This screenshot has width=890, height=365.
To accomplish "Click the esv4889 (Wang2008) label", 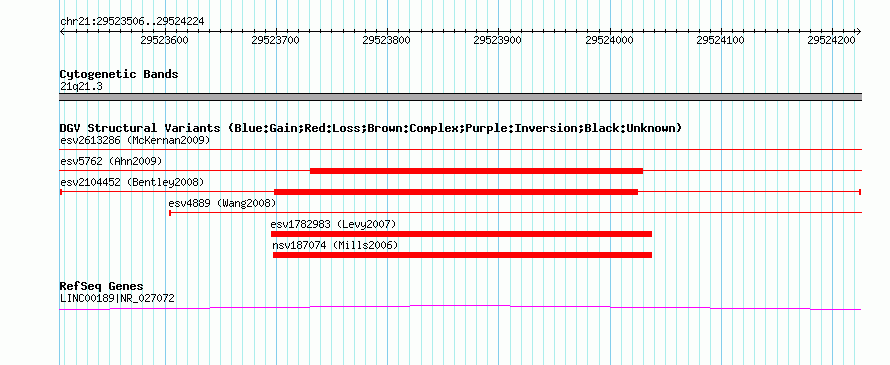I will [x=222, y=203].
